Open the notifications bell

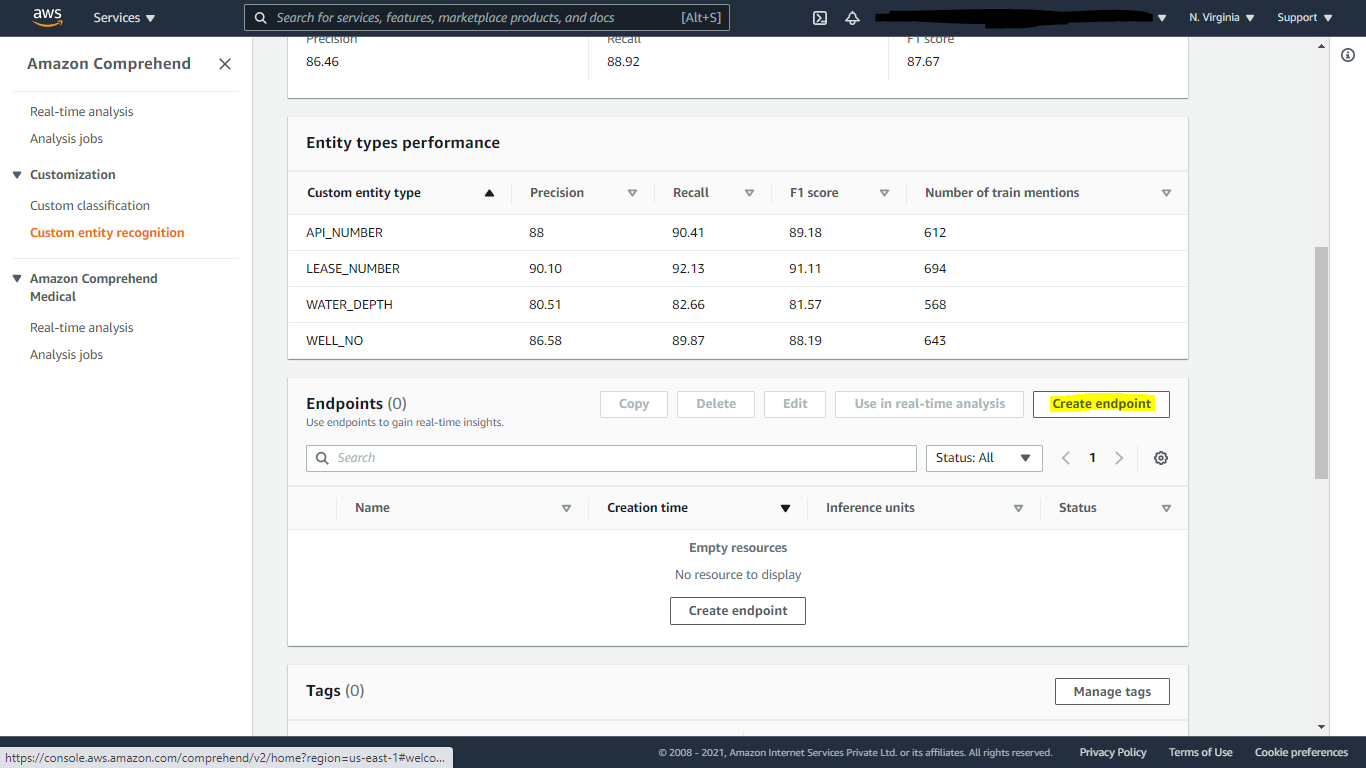pos(852,18)
